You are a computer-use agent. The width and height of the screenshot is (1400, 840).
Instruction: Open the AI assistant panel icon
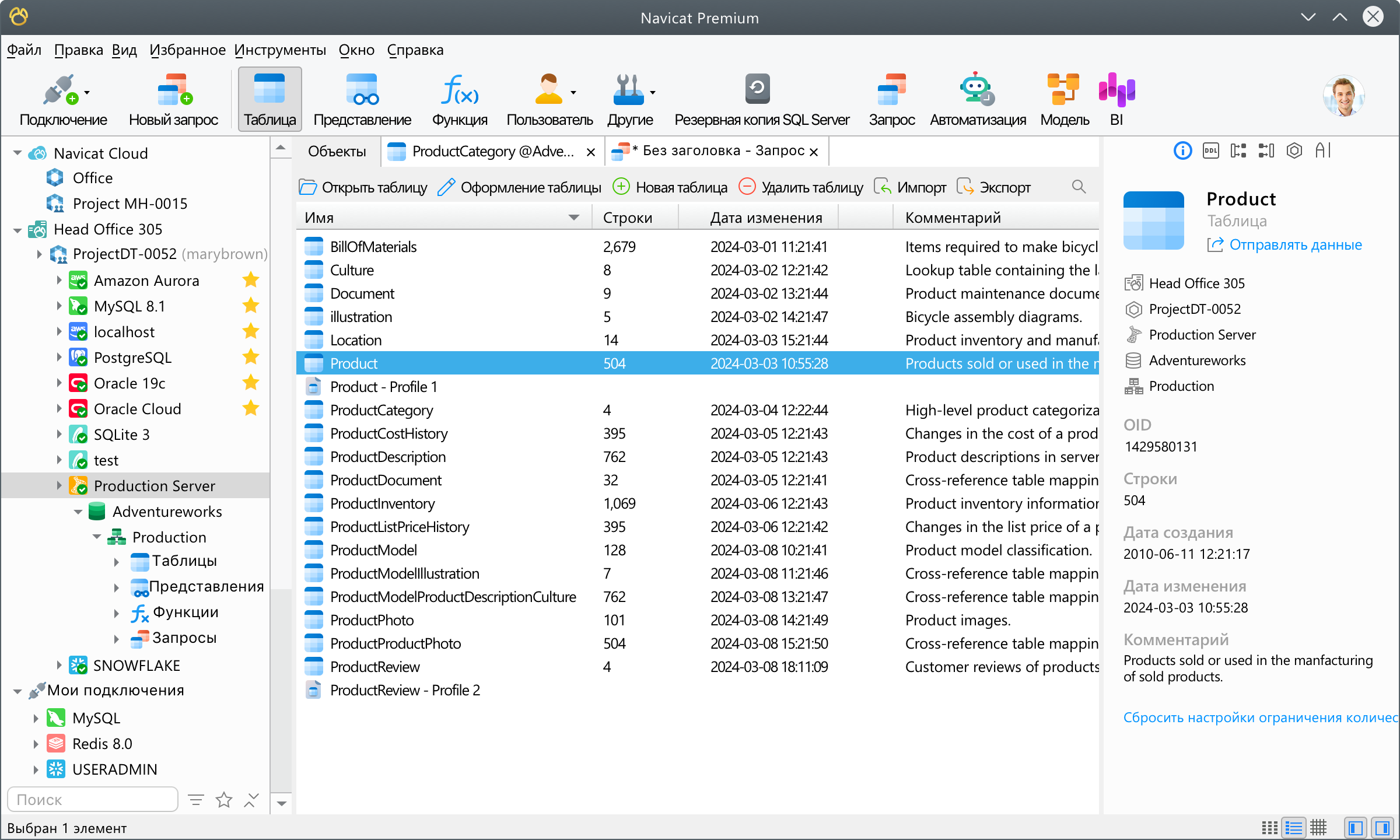[1322, 151]
